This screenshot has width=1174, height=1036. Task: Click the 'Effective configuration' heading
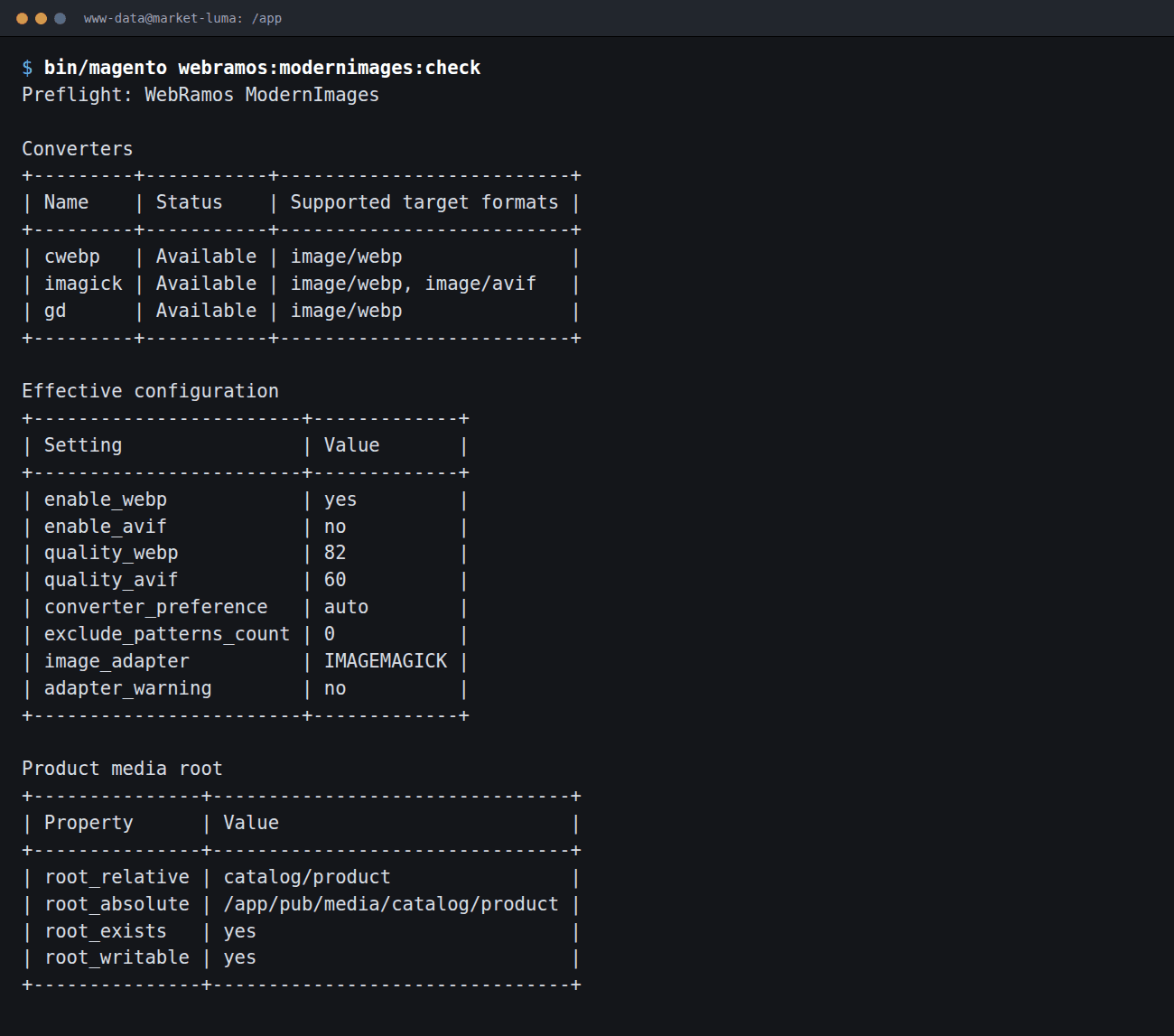coord(150,391)
